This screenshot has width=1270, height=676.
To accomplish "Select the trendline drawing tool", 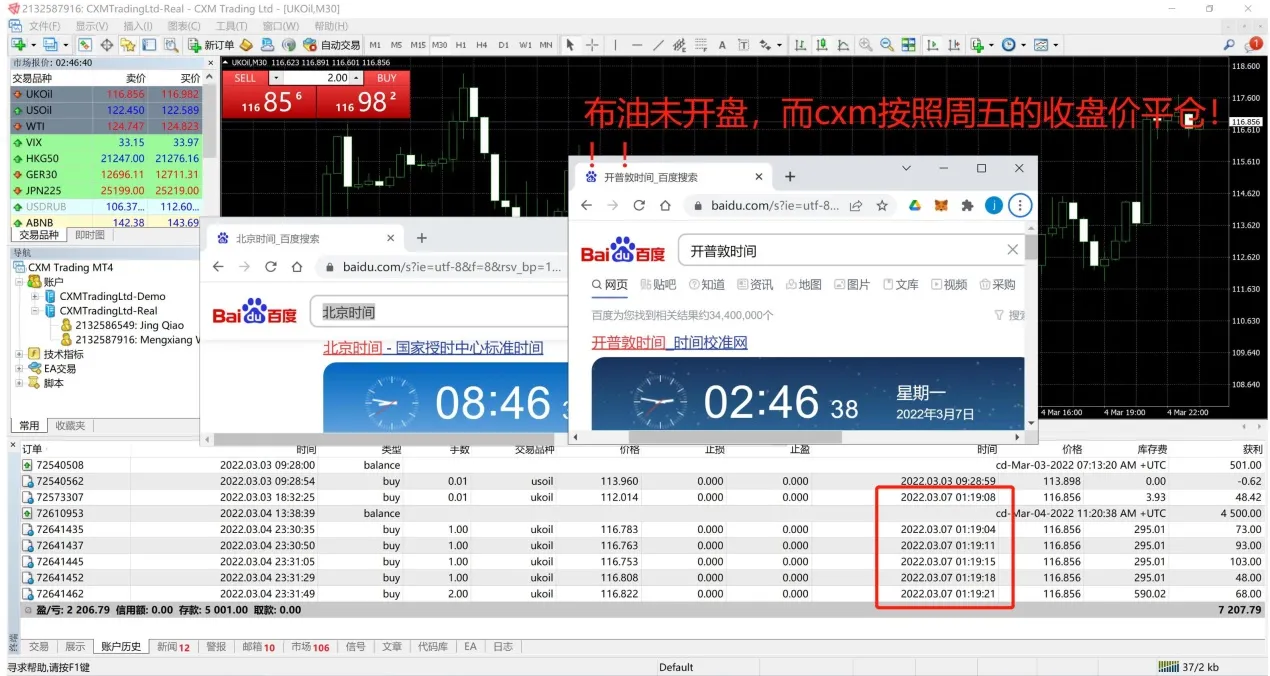I will [x=658, y=45].
